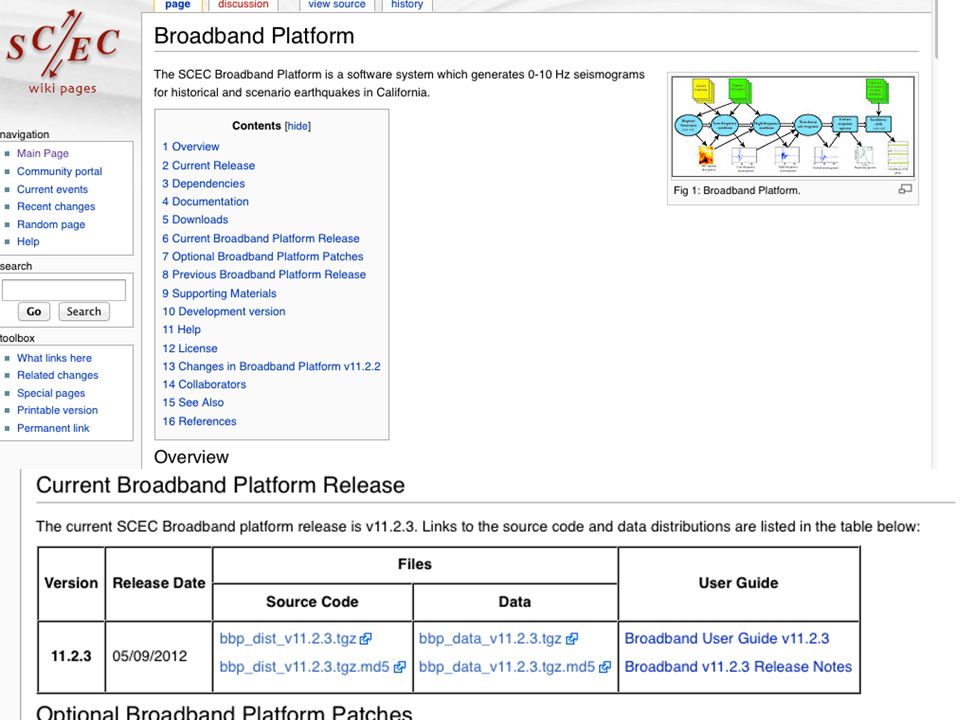The image size is (960, 720).
Task: Jump to 5 Downloads section
Action: click(x=195, y=220)
